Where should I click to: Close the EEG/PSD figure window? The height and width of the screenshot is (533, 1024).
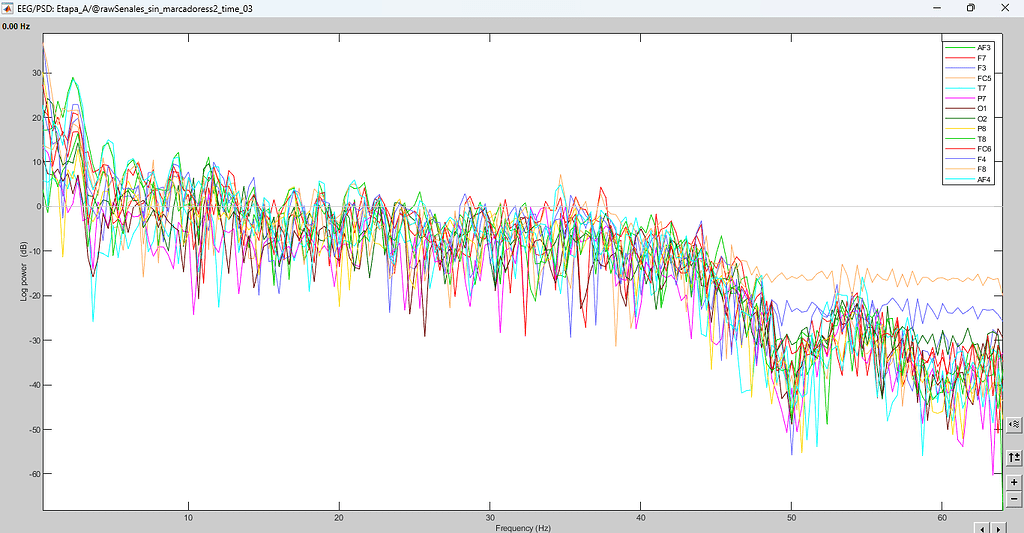coord(1005,8)
